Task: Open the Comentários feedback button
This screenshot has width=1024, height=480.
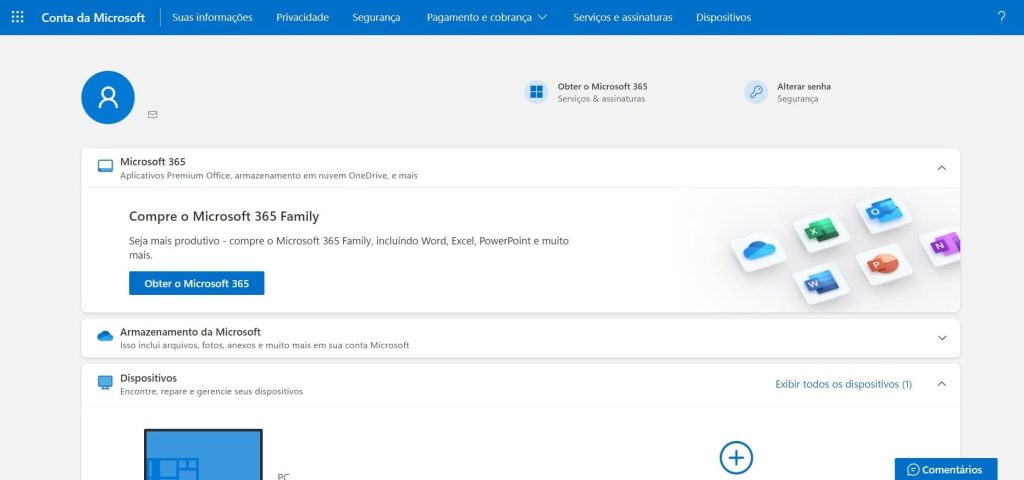Action: 946,469
